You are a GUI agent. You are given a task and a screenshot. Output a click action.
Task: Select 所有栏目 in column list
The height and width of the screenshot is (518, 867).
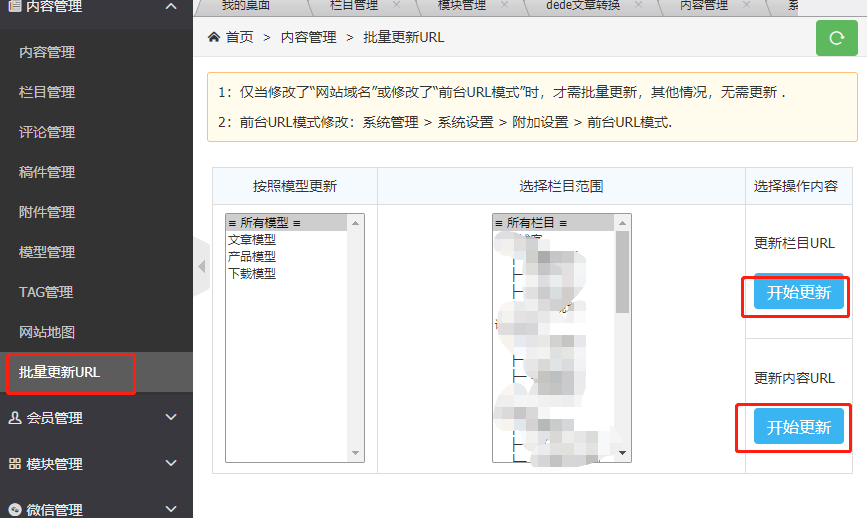[553, 223]
